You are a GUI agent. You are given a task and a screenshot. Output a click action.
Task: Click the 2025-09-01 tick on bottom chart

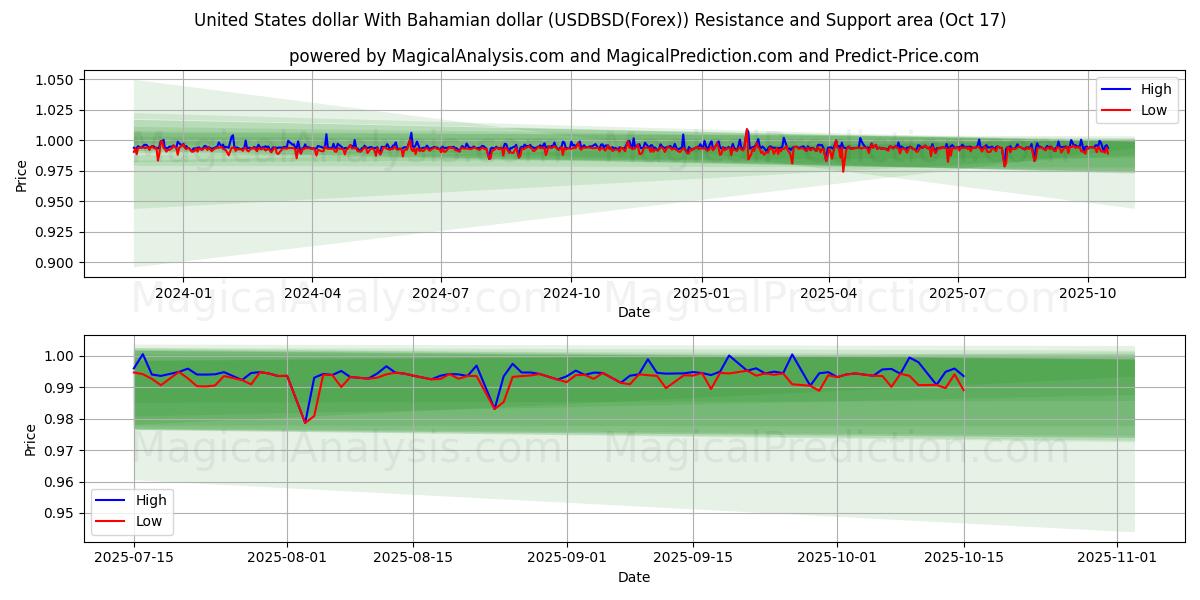click(x=567, y=557)
